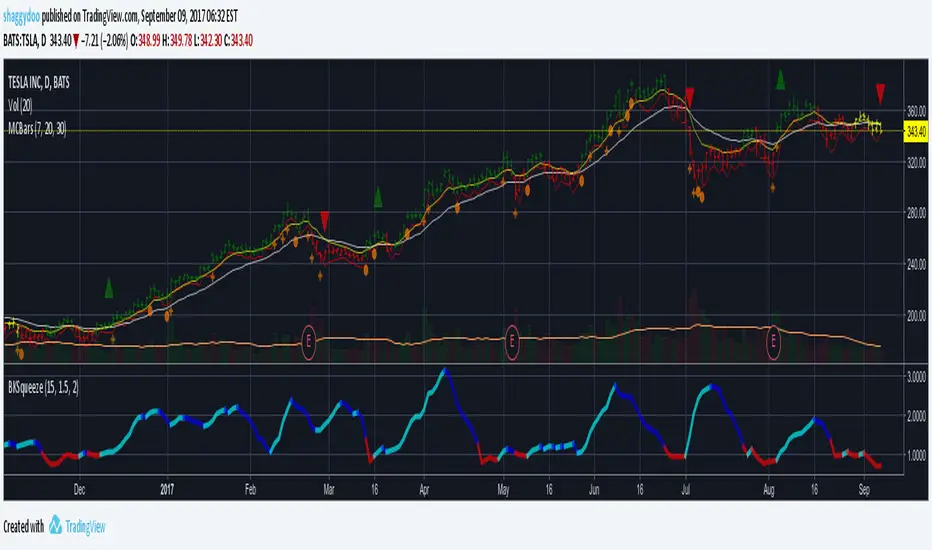
Task: Follow the TradingView text link beside the logo
Action: (85, 527)
